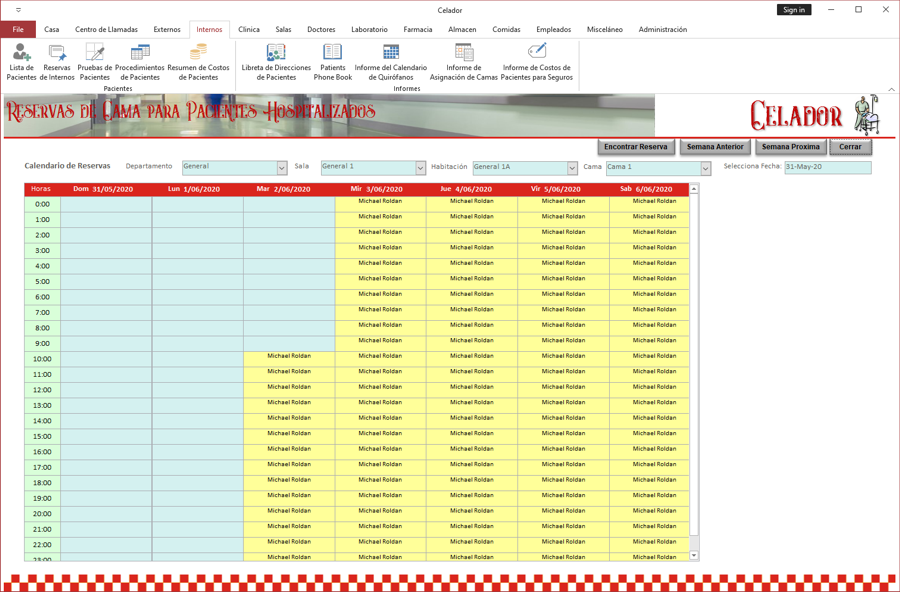This screenshot has width=900, height=592.
Task: Select the Reservas de Internos icon
Action: tap(57, 62)
